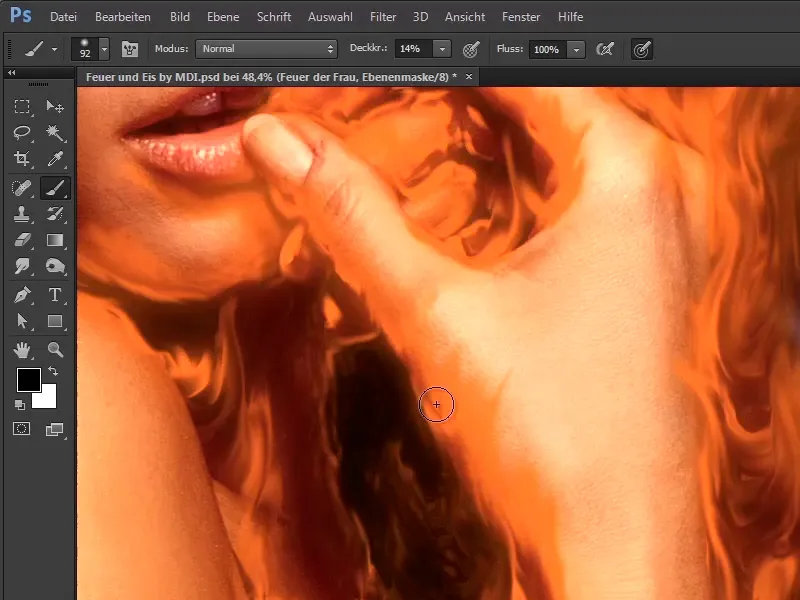Swap foreground and background colors
Viewport: 800px width, 600px height.
[53, 371]
